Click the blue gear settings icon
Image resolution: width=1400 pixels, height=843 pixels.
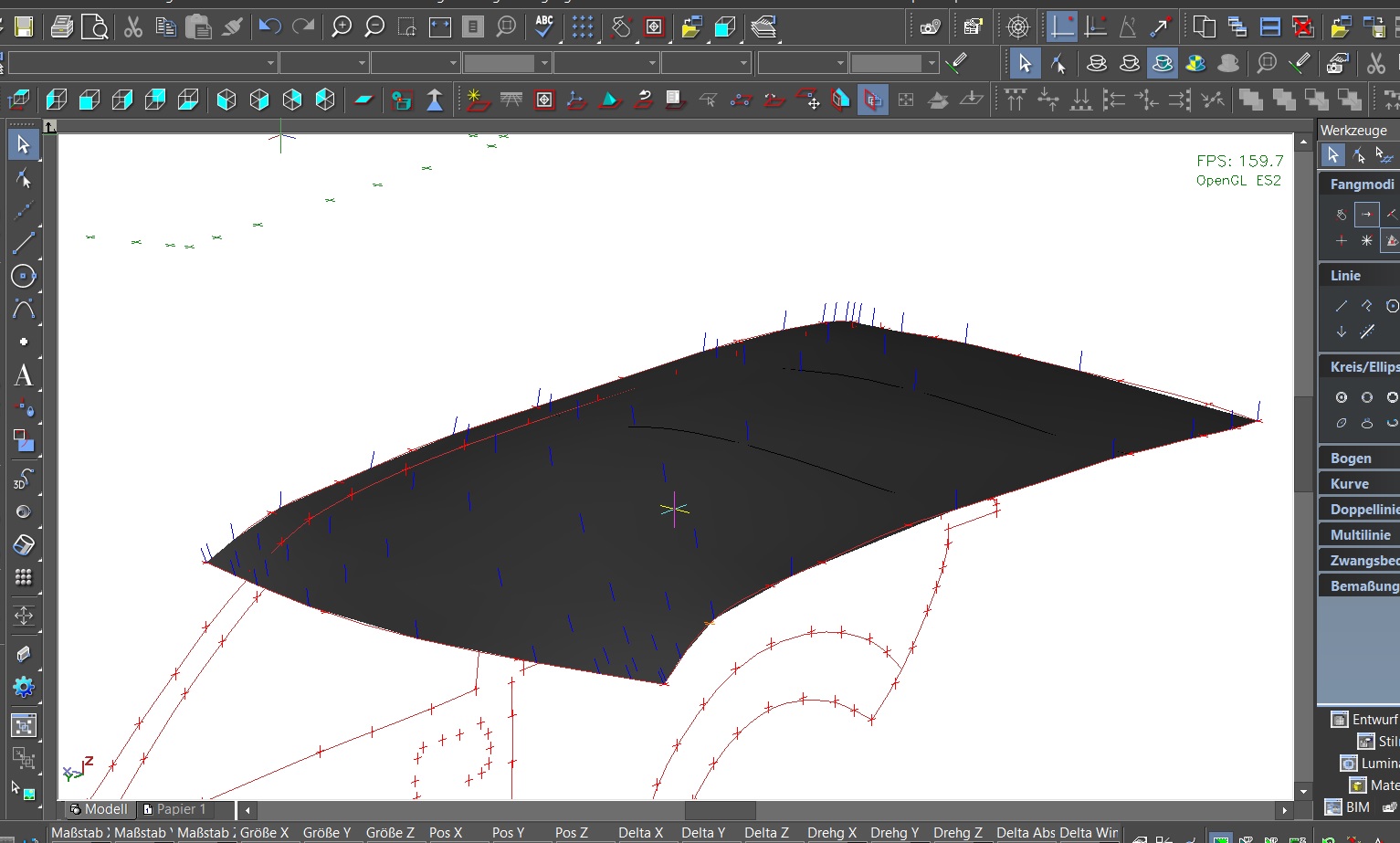click(x=24, y=687)
